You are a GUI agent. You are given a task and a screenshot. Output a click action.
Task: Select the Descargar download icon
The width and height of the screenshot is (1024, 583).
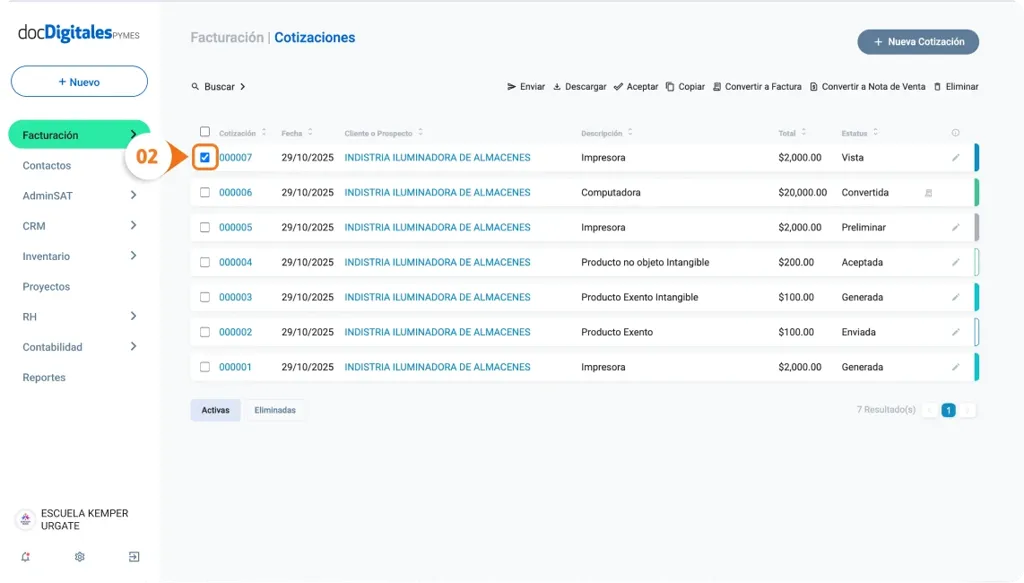coord(559,86)
